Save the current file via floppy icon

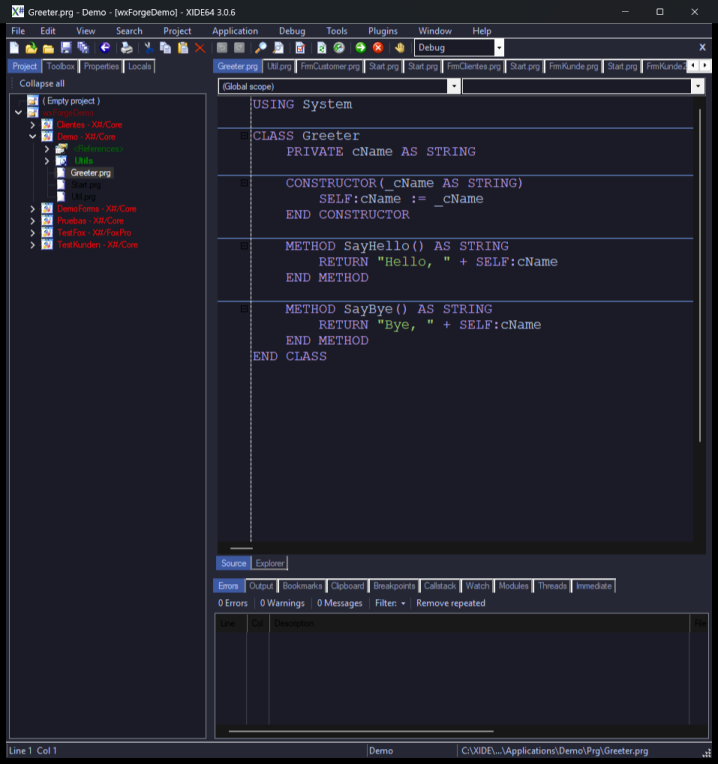[x=66, y=48]
